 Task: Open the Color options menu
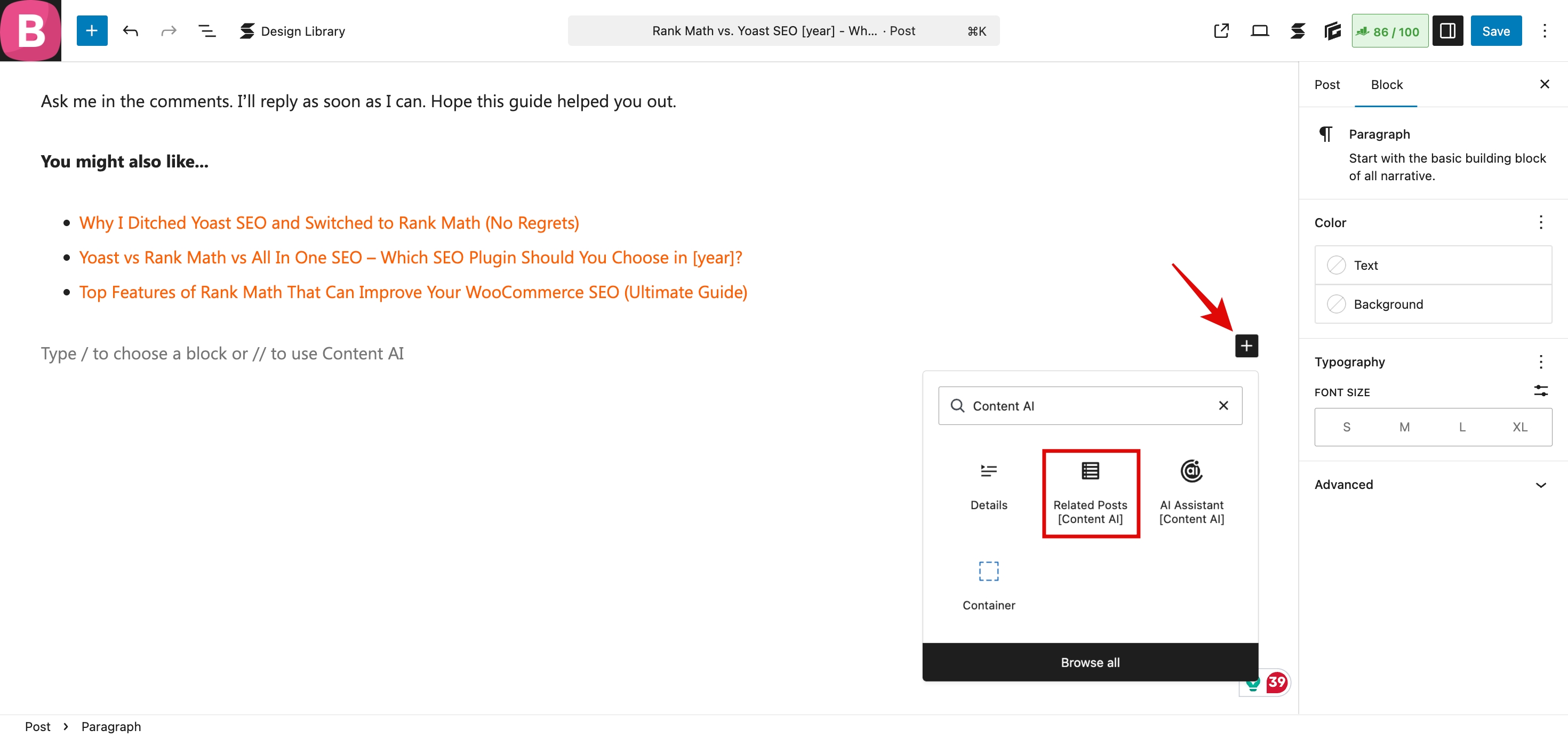point(1541,223)
